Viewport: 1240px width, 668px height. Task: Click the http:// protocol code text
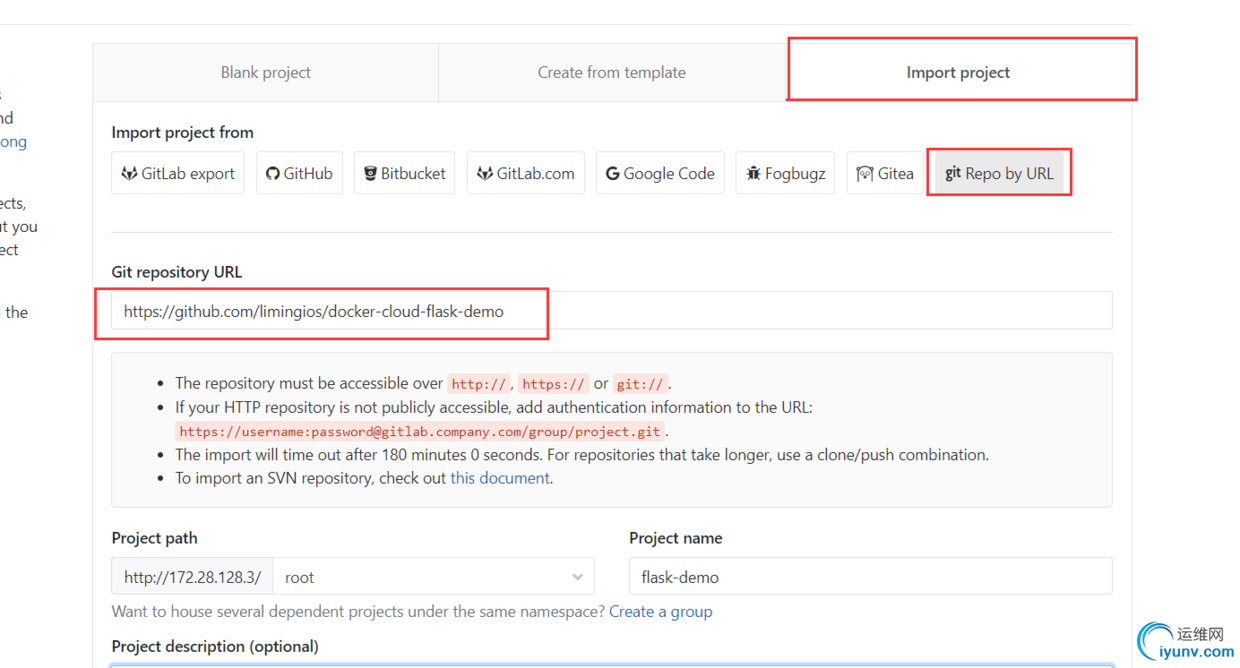(x=479, y=384)
